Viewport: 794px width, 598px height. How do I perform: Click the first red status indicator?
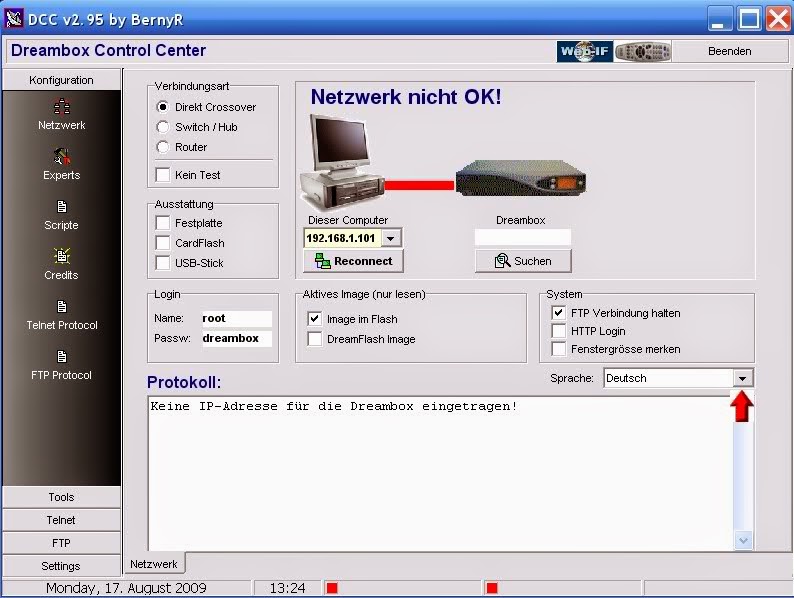[332, 588]
